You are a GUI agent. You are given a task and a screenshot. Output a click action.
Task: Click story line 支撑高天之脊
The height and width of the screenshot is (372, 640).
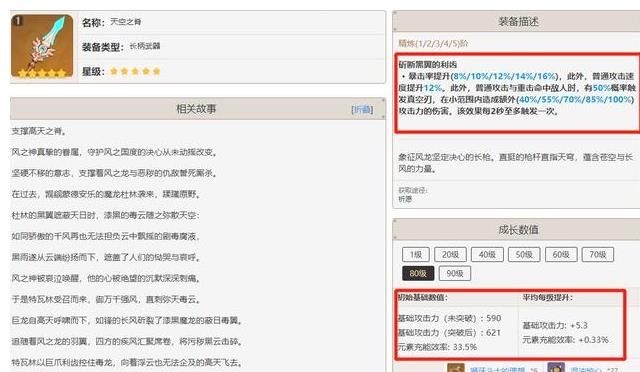[x=39, y=131]
